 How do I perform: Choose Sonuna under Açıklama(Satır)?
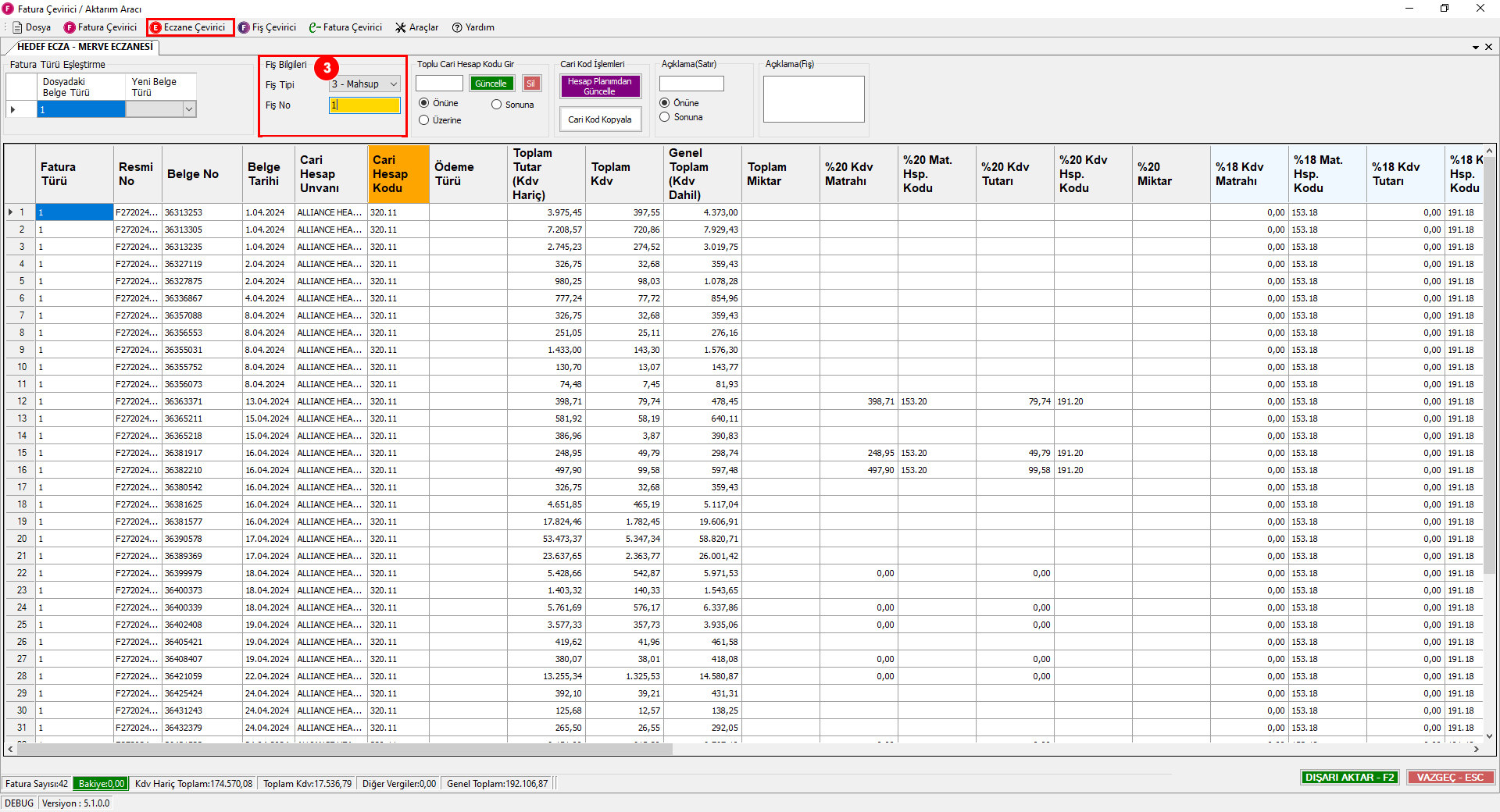click(x=665, y=117)
